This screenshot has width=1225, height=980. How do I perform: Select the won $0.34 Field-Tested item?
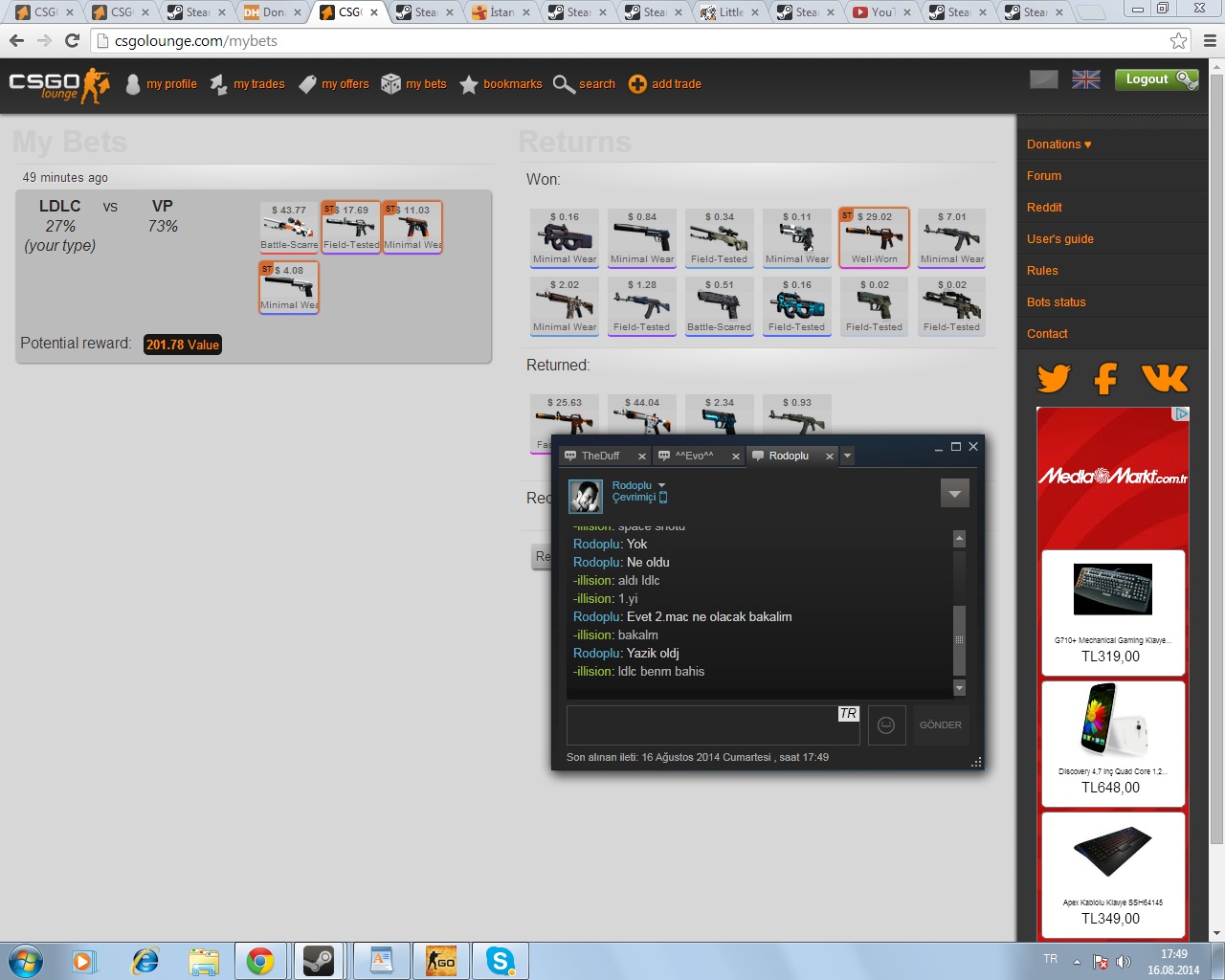pyautogui.click(x=720, y=237)
